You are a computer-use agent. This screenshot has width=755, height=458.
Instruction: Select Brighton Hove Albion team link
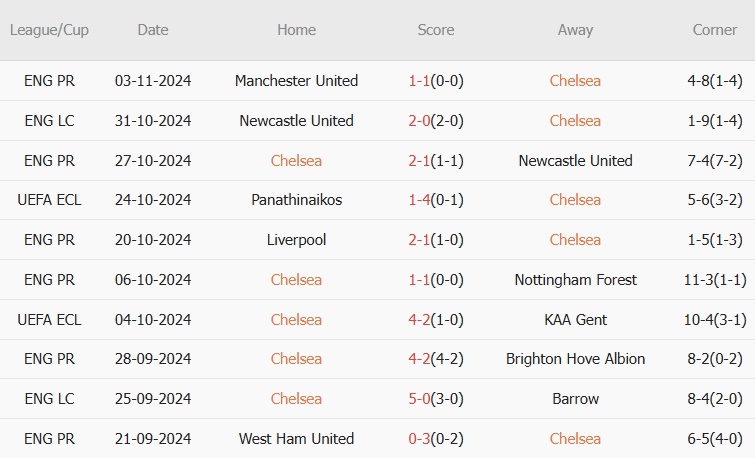pos(575,359)
